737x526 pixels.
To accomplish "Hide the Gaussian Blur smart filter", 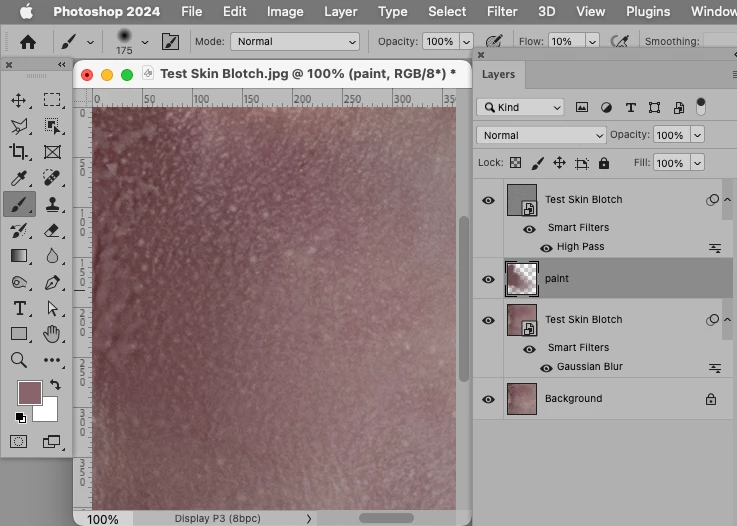I will (x=546, y=368).
